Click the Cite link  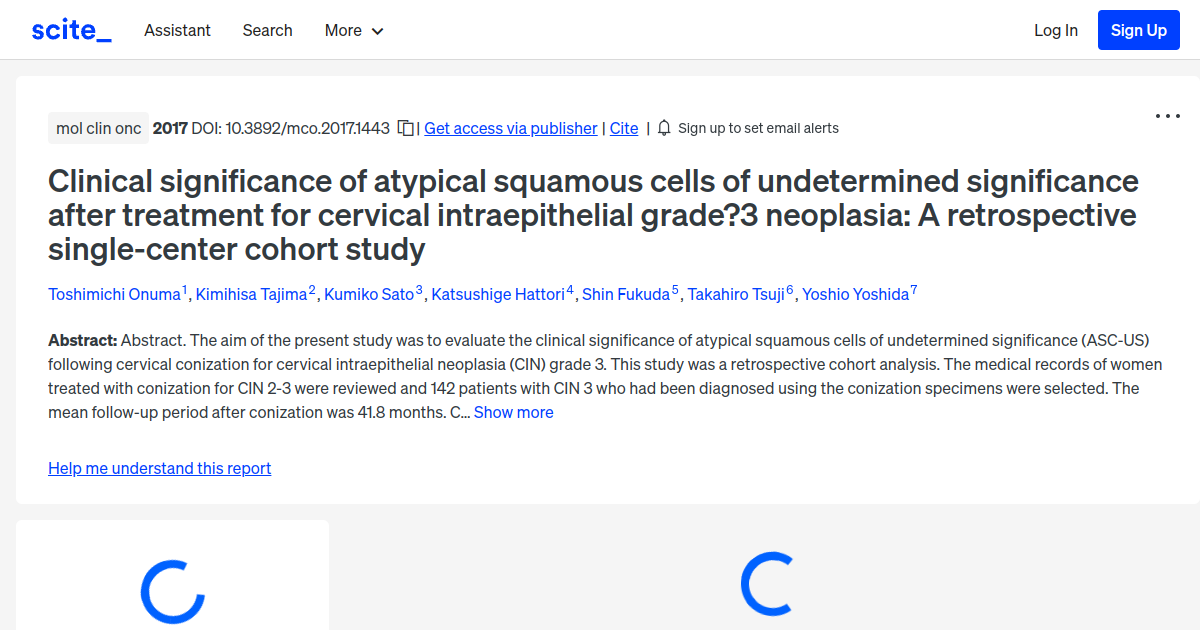[623, 128]
